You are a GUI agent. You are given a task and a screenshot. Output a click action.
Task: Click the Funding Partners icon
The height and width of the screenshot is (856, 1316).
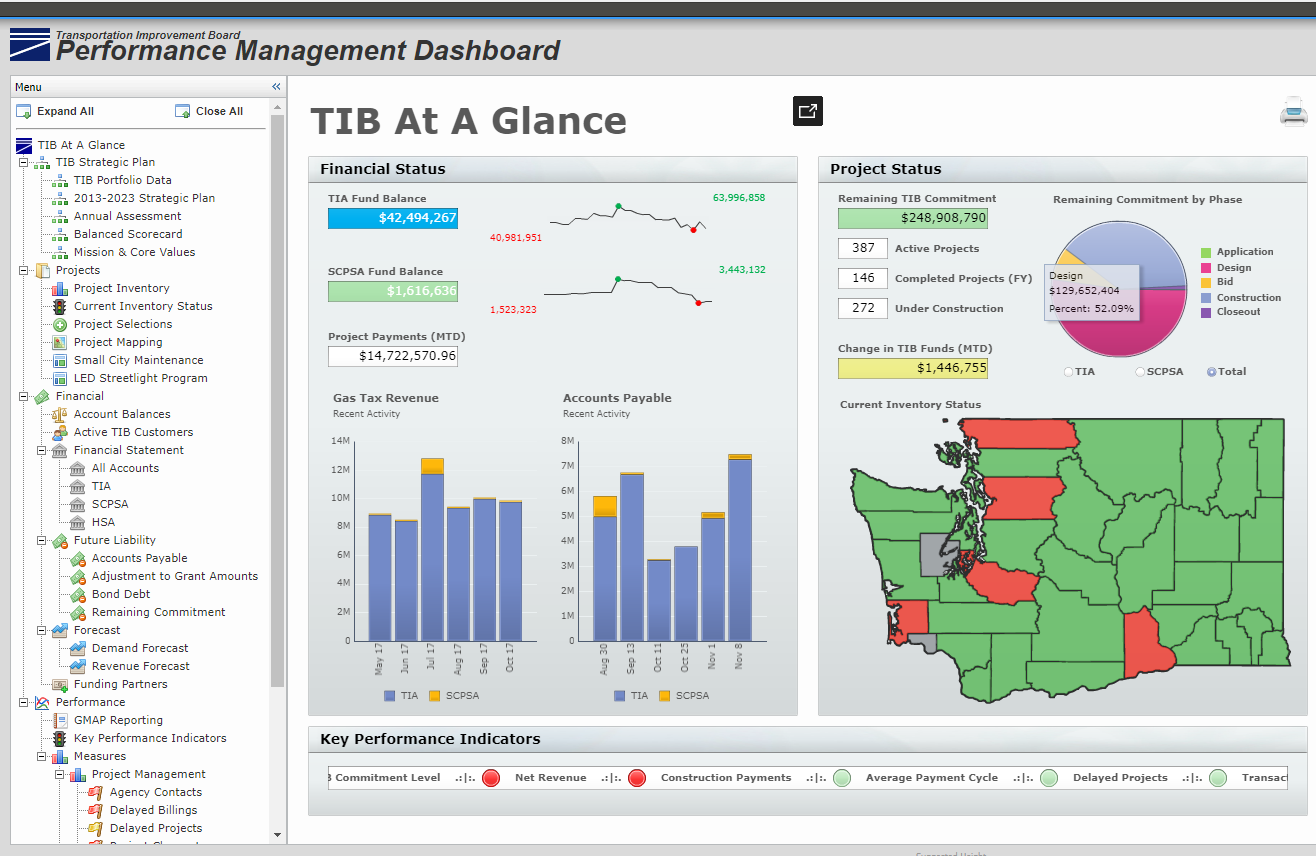60,685
